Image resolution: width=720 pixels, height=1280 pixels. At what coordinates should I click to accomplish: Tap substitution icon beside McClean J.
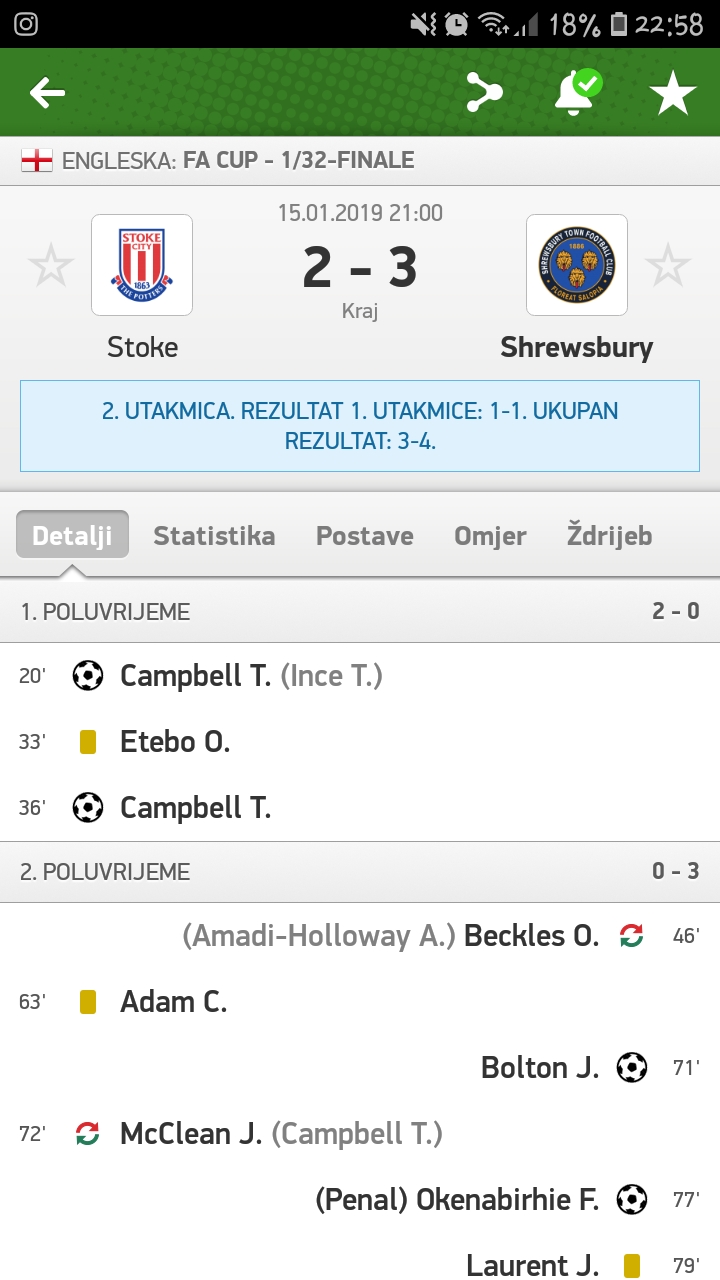coord(88,1134)
